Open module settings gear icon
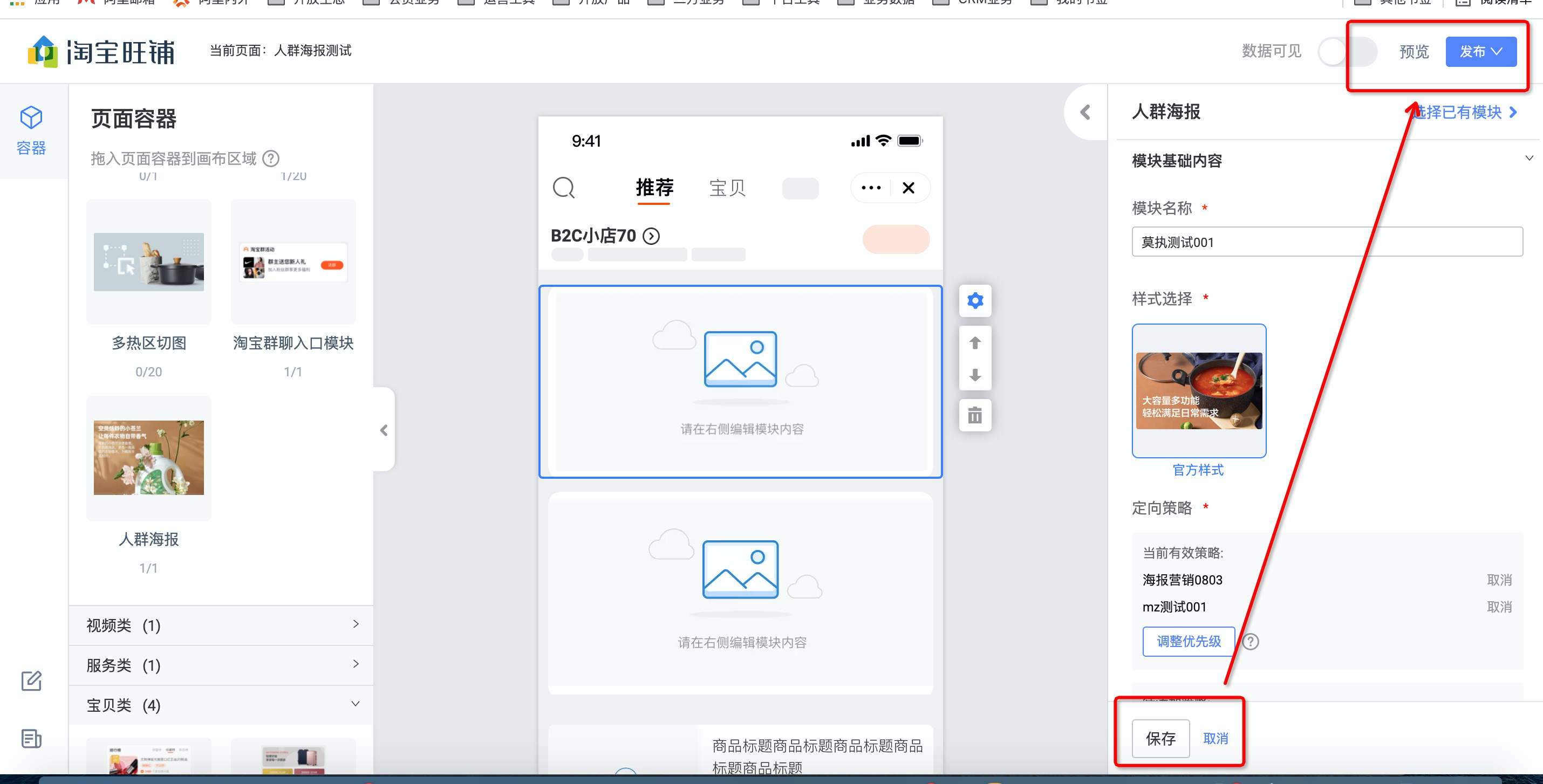This screenshot has width=1543, height=784. (974, 300)
